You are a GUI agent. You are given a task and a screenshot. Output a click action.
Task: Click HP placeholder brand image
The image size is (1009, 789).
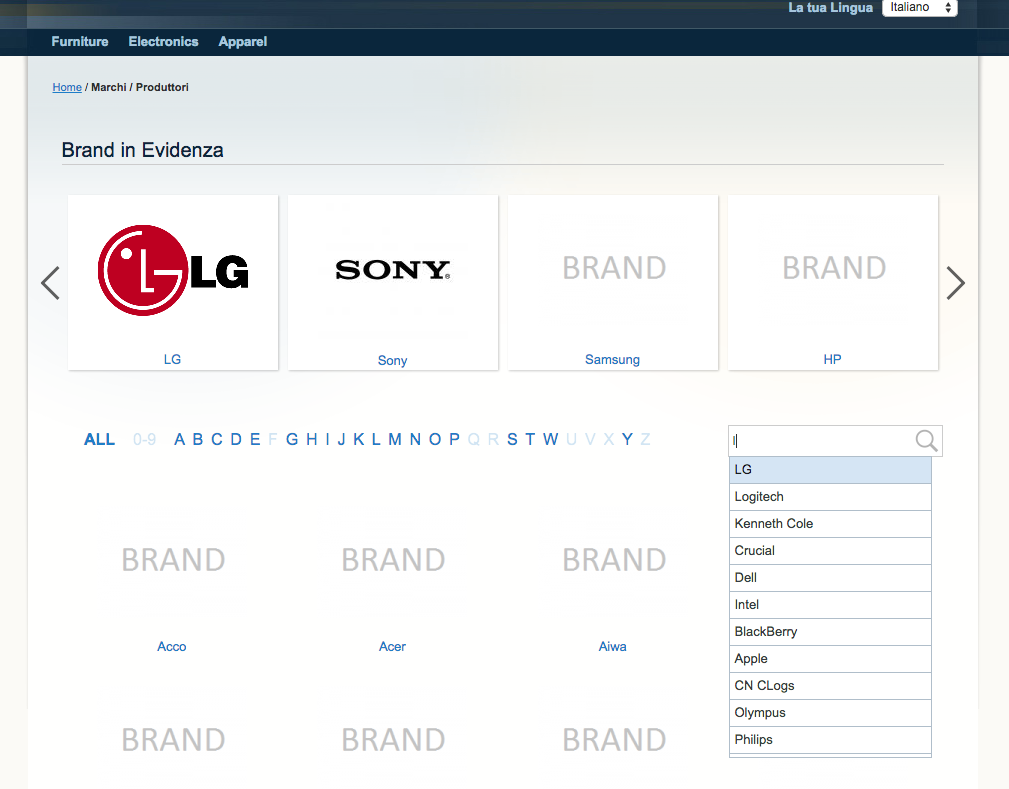834,268
